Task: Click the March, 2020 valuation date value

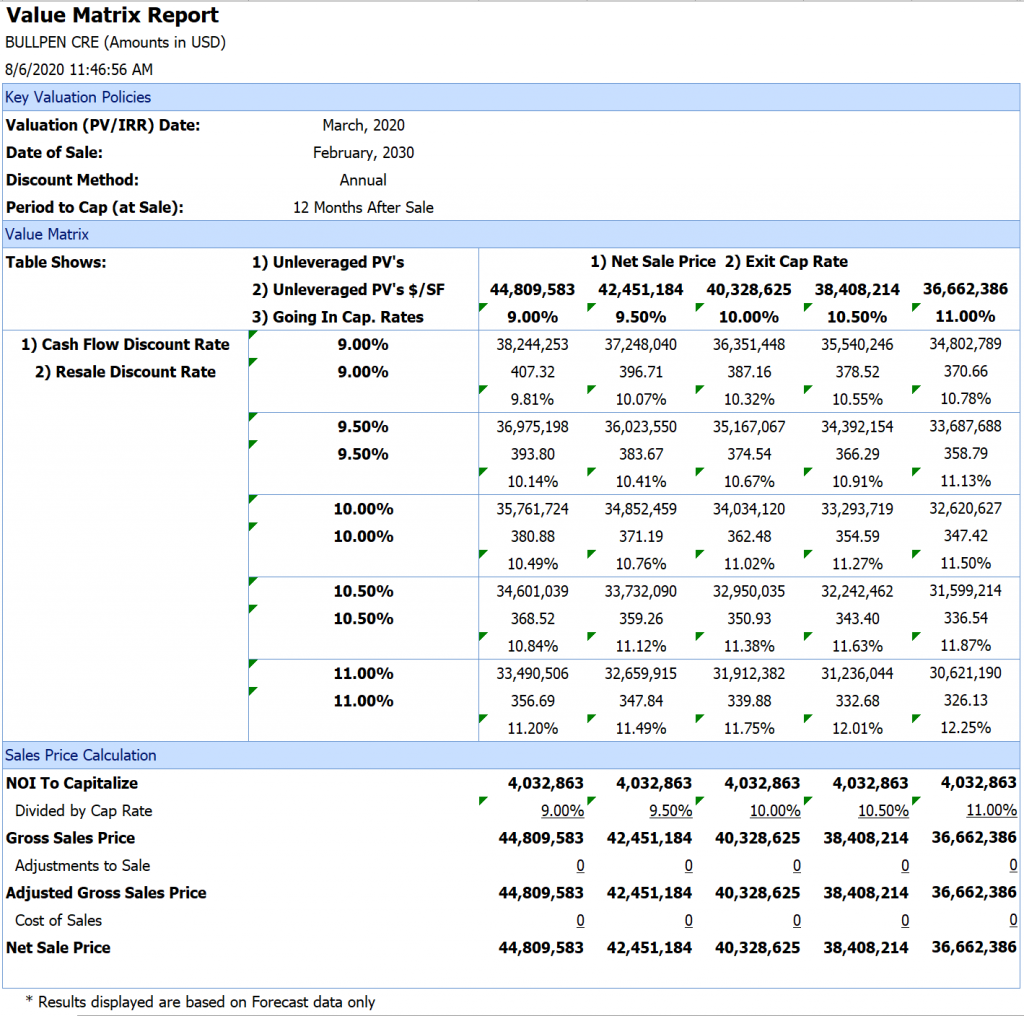Action: pos(363,125)
